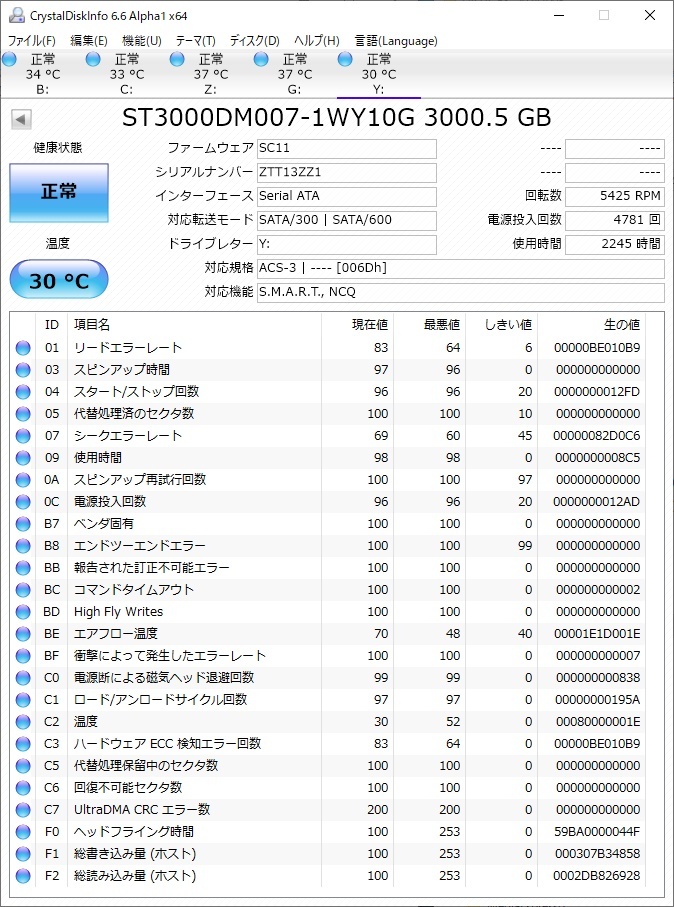
Task: Click the CrystalDiskInfo app icon in title bar
Action: pos(17,16)
